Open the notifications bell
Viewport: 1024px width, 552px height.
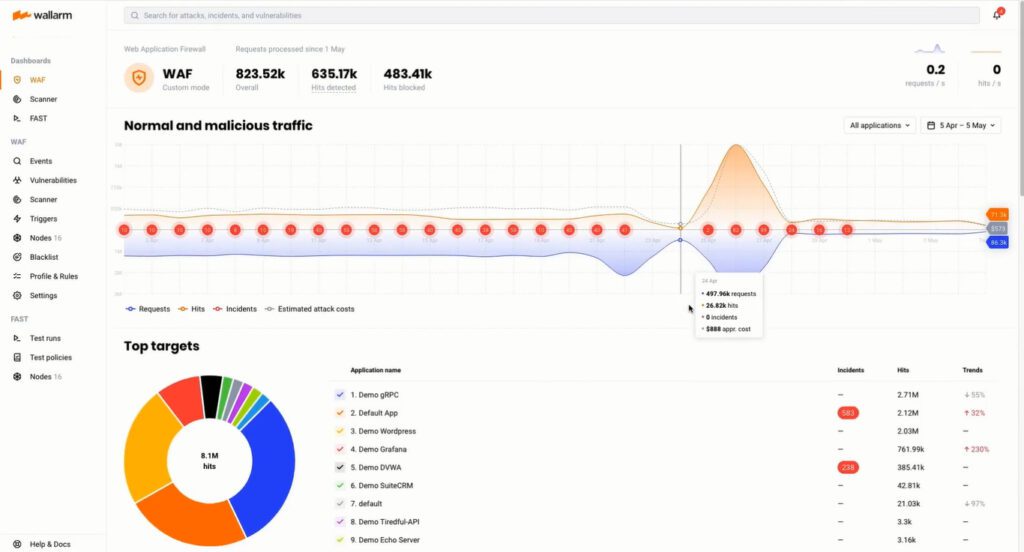point(997,15)
